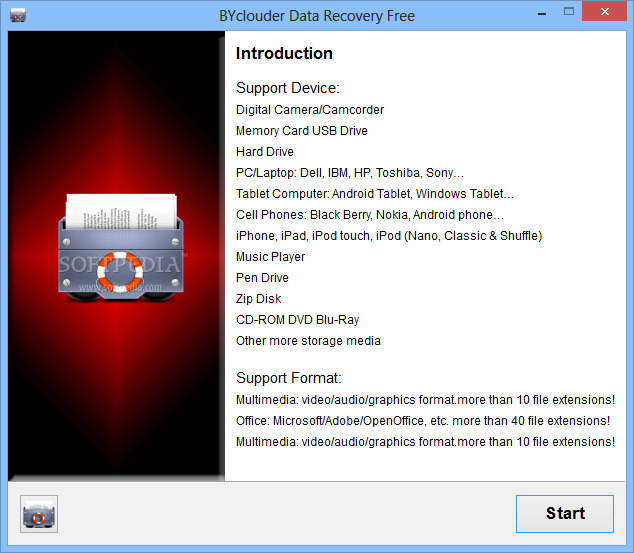Click the 'Tablet Computer: Android Tablet' line
This screenshot has height=553, width=634.
(375, 194)
